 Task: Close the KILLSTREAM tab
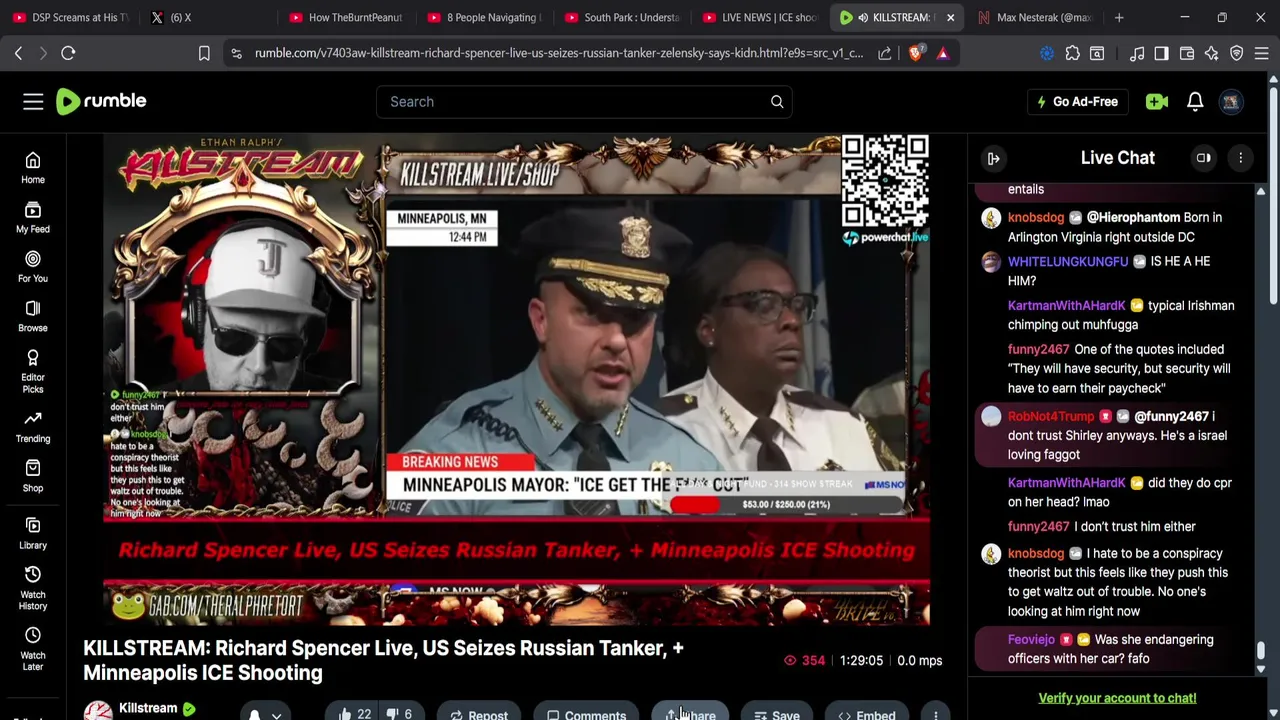950,17
